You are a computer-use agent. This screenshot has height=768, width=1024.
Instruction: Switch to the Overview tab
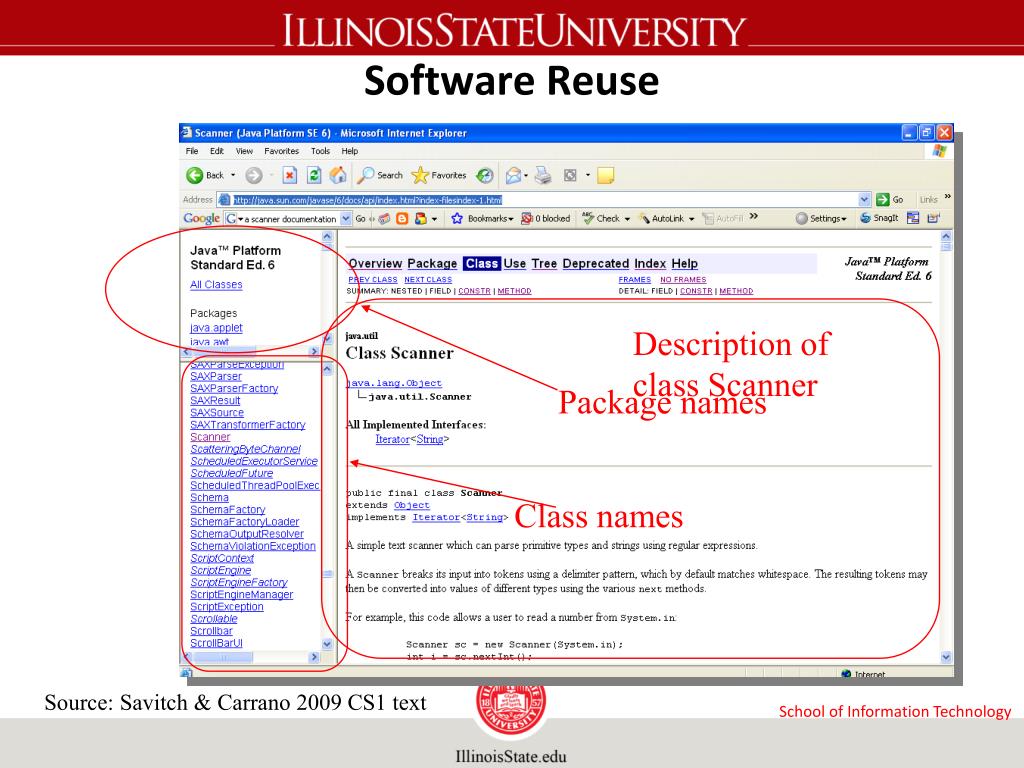pyautogui.click(x=376, y=263)
